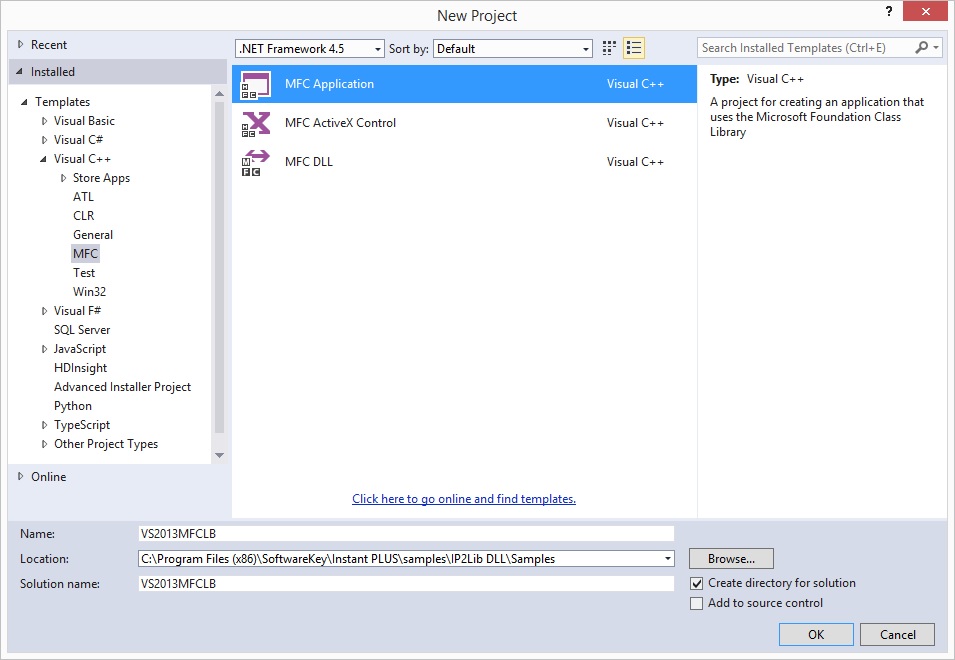Click the Solution name input field
The height and width of the screenshot is (660, 955).
point(406,583)
